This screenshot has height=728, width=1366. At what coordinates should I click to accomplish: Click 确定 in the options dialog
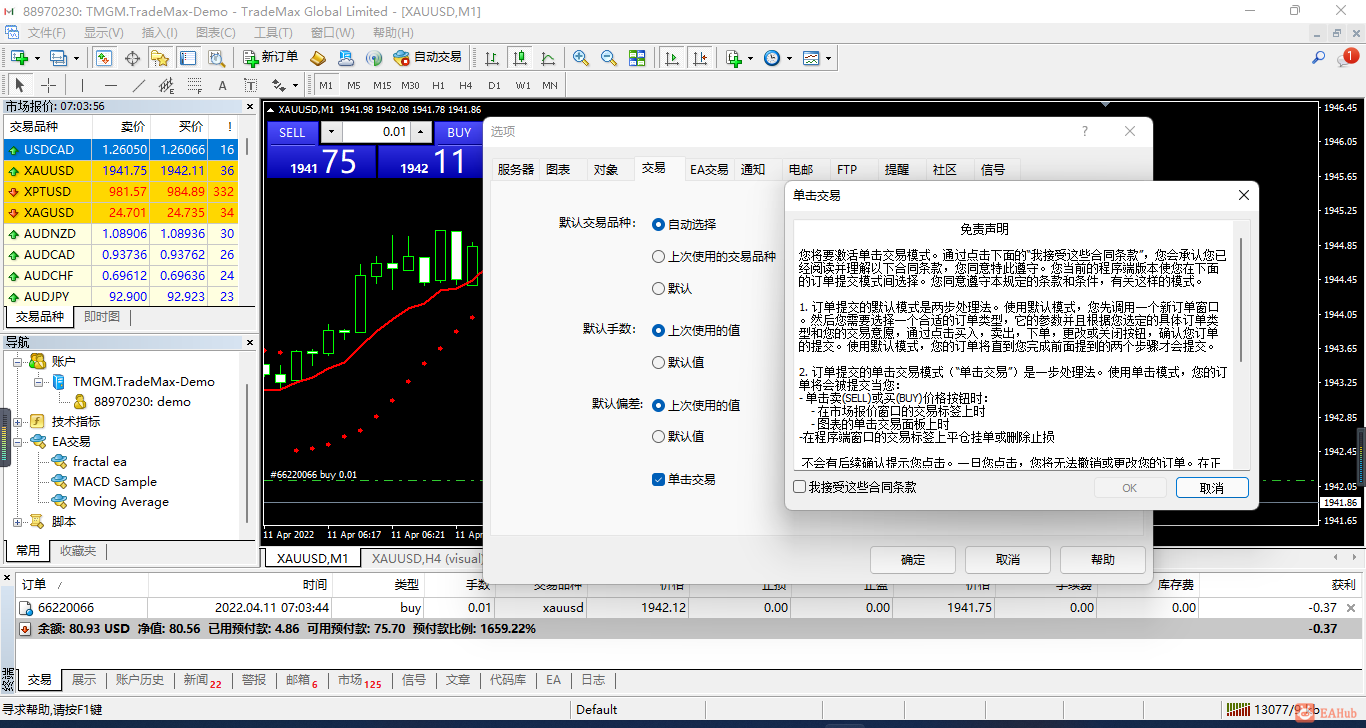[913, 560]
